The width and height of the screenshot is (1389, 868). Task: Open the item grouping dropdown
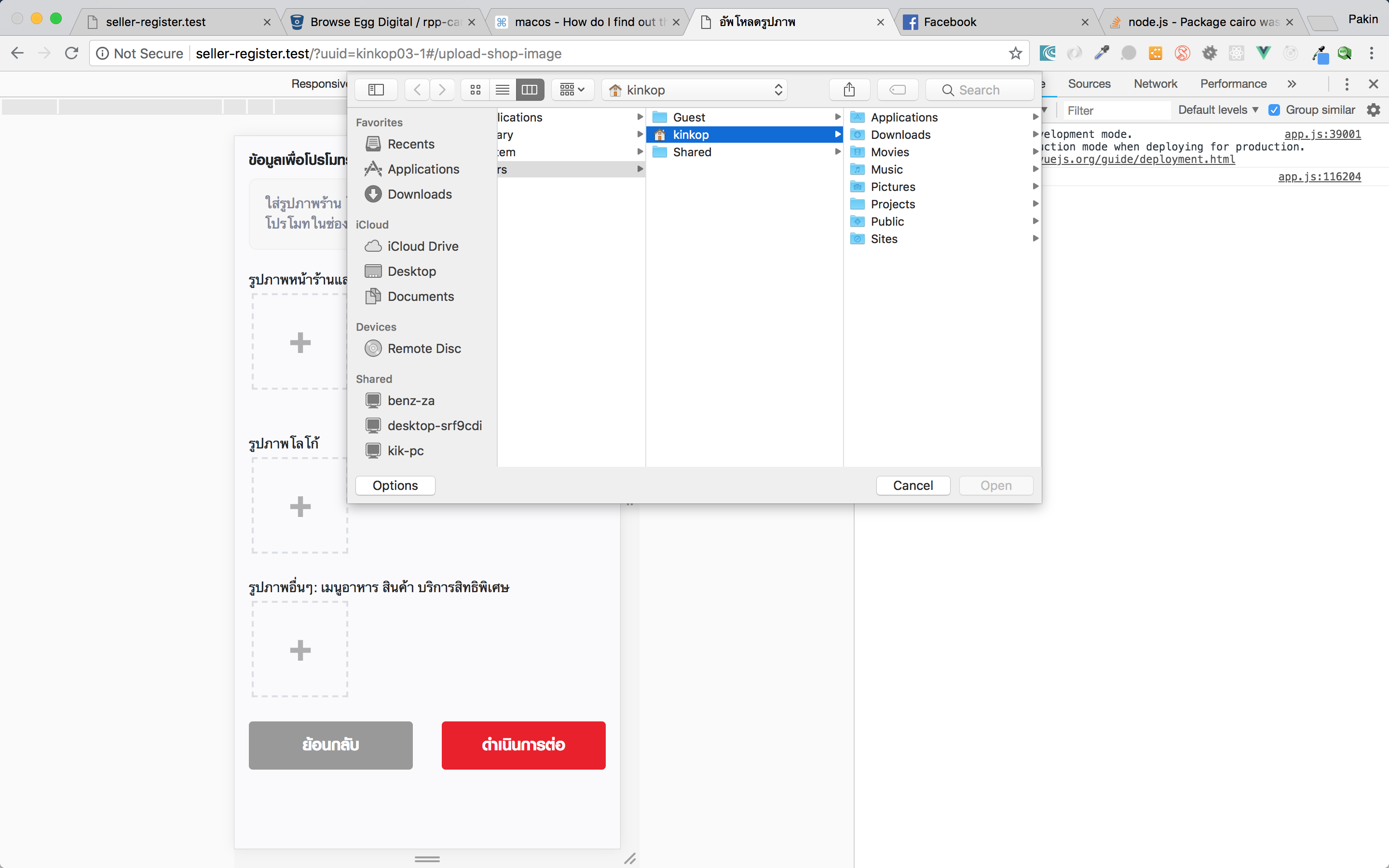[572, 90]
